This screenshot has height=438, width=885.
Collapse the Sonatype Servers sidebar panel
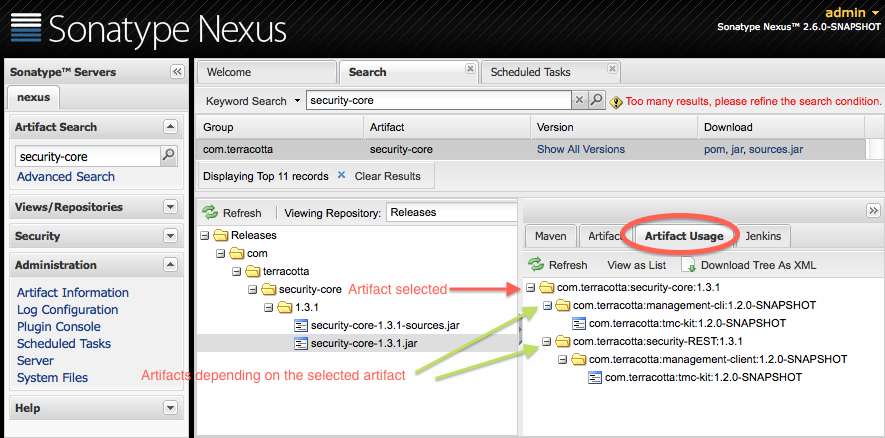[177, 72]
